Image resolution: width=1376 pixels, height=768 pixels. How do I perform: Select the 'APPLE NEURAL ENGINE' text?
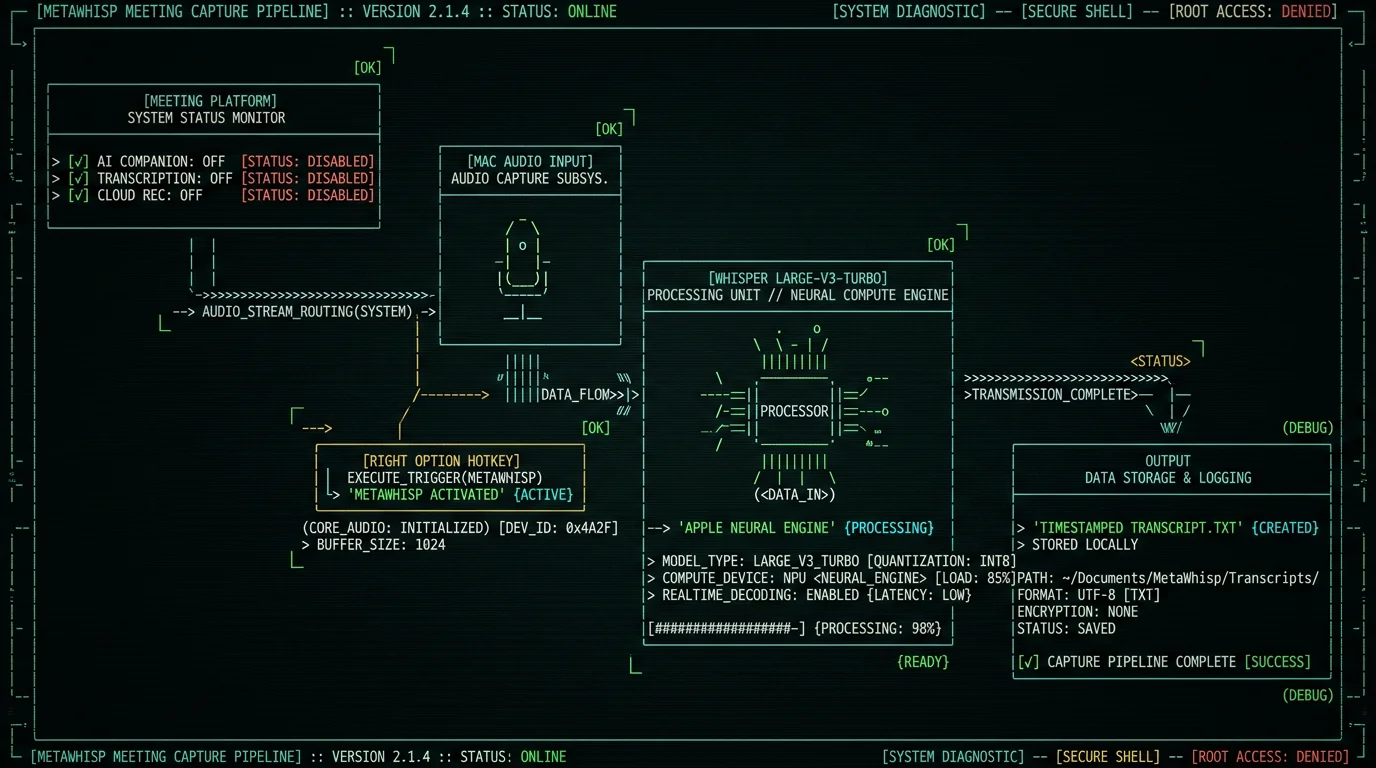[x=757, y=528]
